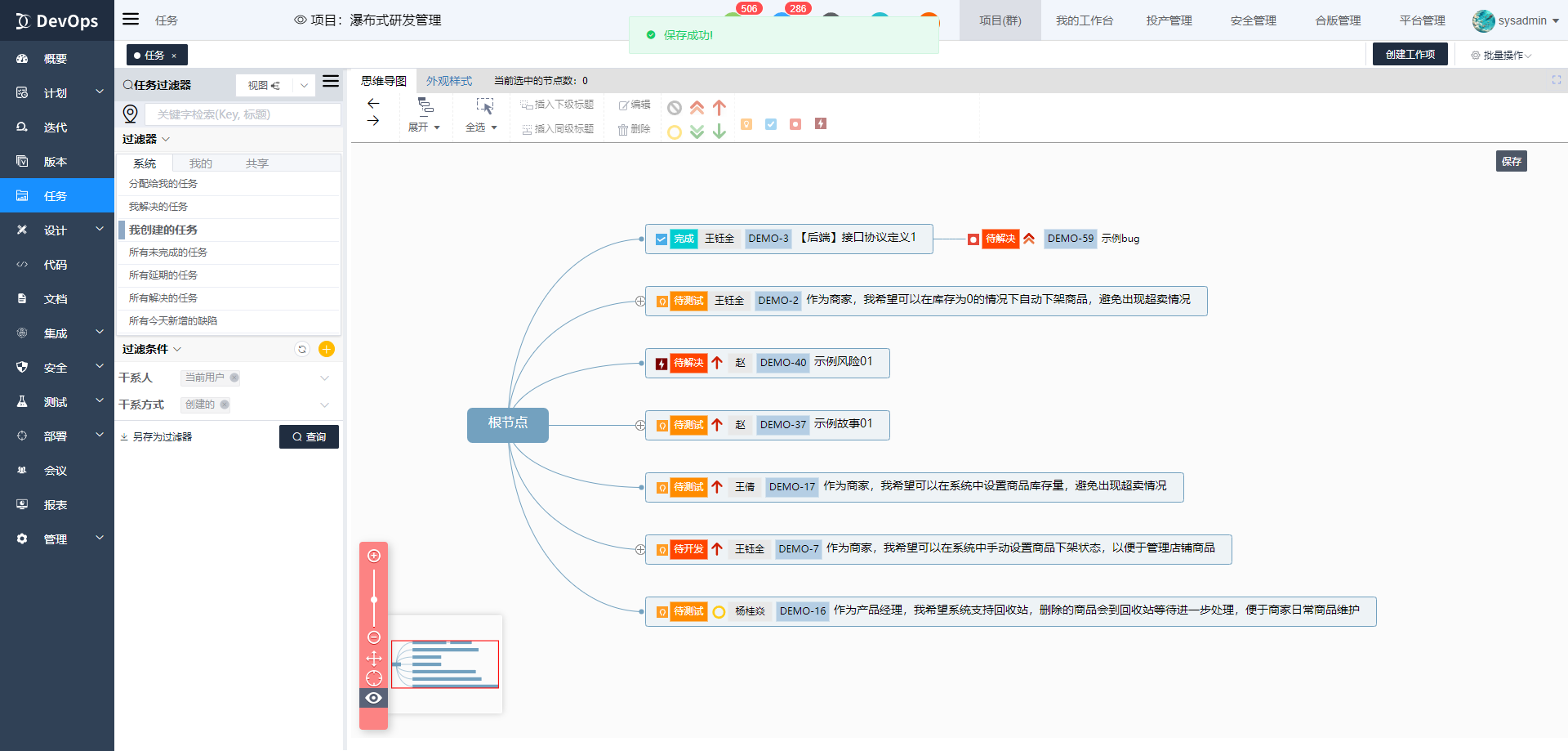
Task: Click the green down arrow priority icon
Action: pos(719,132)
